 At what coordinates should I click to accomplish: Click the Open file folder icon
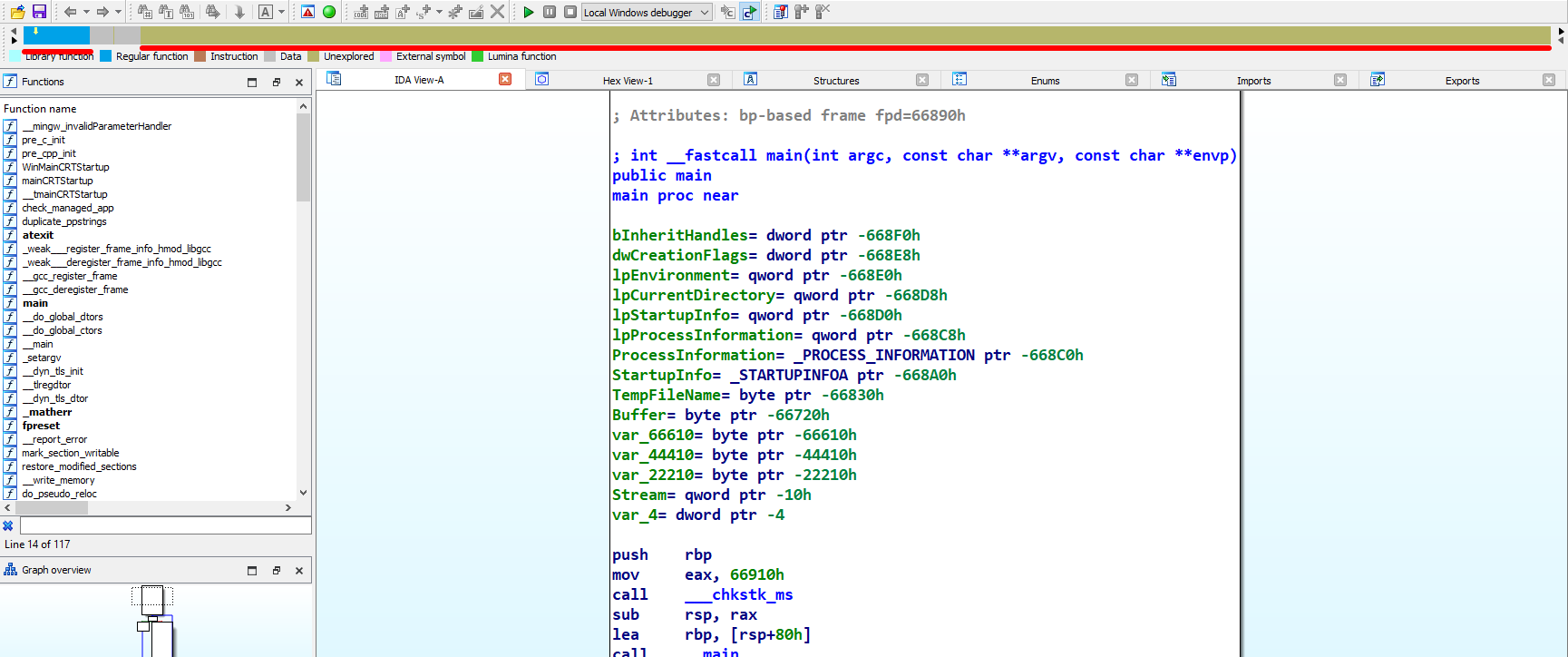[17, 12]
